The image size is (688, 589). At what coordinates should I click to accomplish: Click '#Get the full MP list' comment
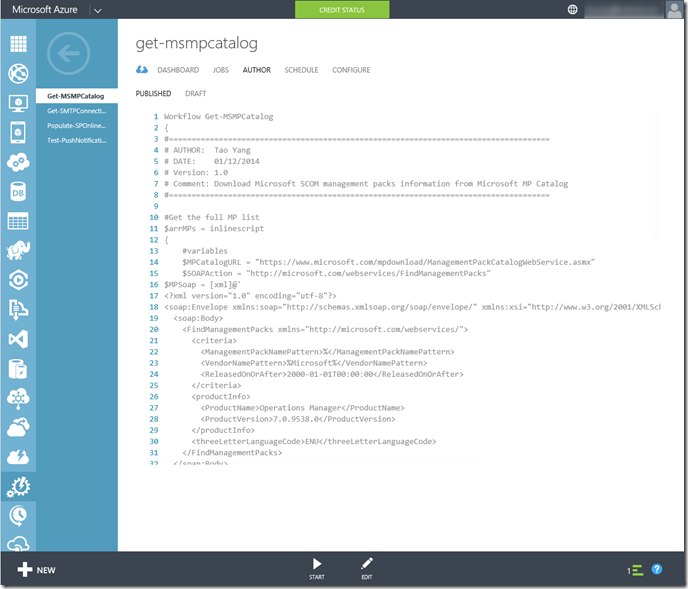click(x=211, y=217)
